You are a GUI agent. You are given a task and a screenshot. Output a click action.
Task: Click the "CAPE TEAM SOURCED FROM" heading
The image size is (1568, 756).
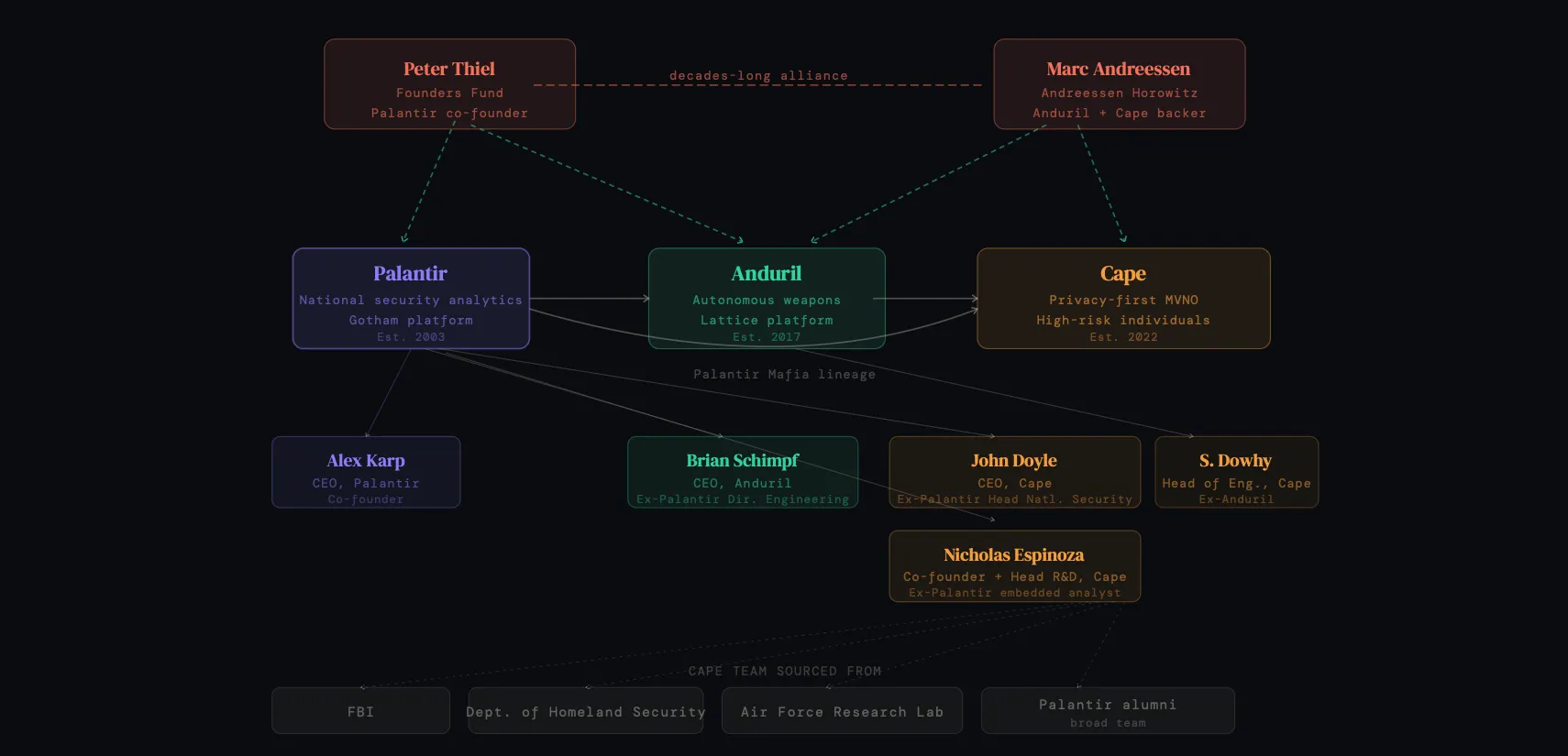point(785,671)
